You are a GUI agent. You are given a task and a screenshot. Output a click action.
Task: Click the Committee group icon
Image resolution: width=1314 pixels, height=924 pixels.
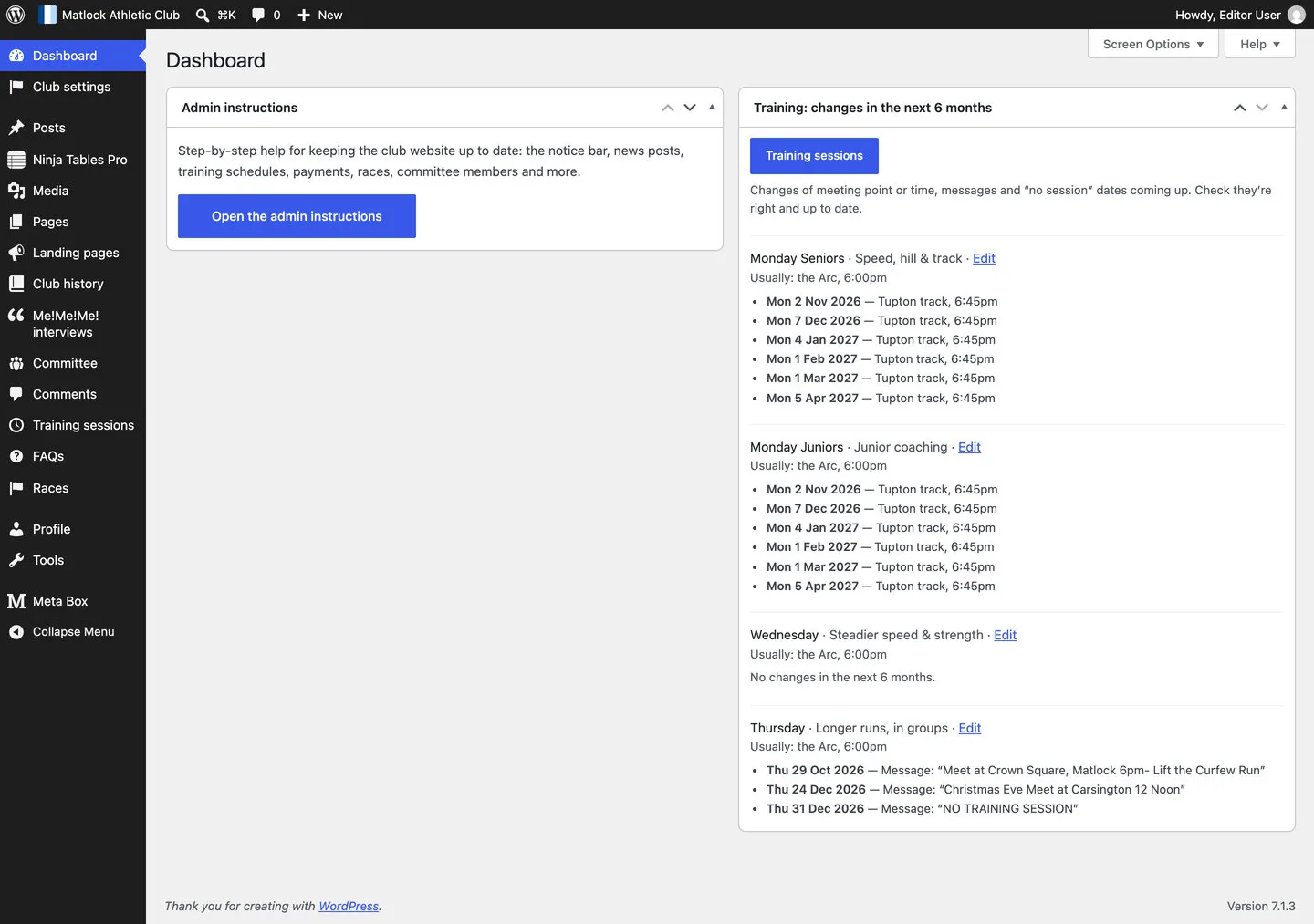(x=16, y=363)
